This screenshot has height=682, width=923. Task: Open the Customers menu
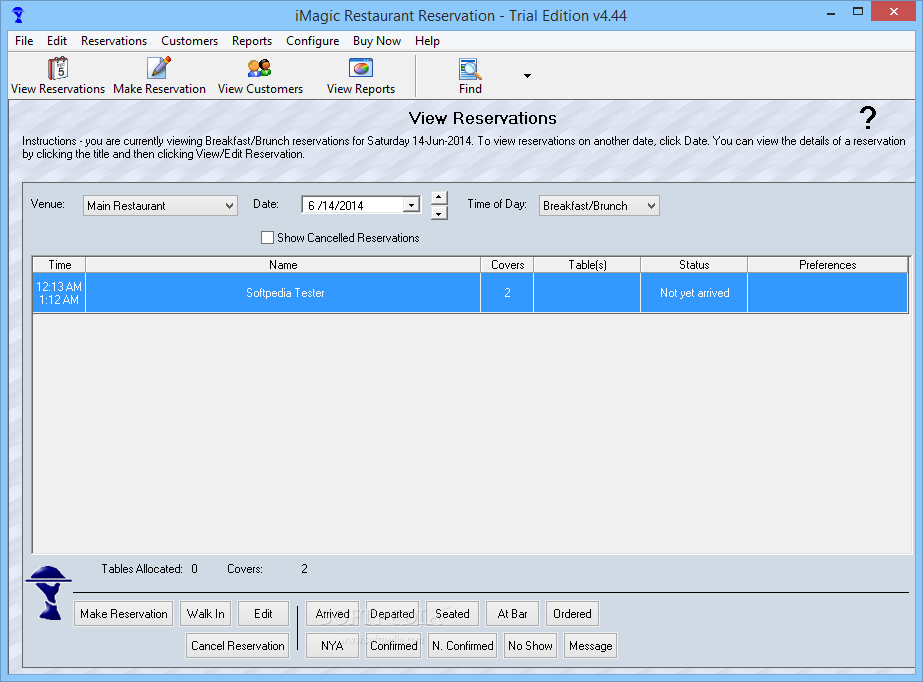coord(190,41)
